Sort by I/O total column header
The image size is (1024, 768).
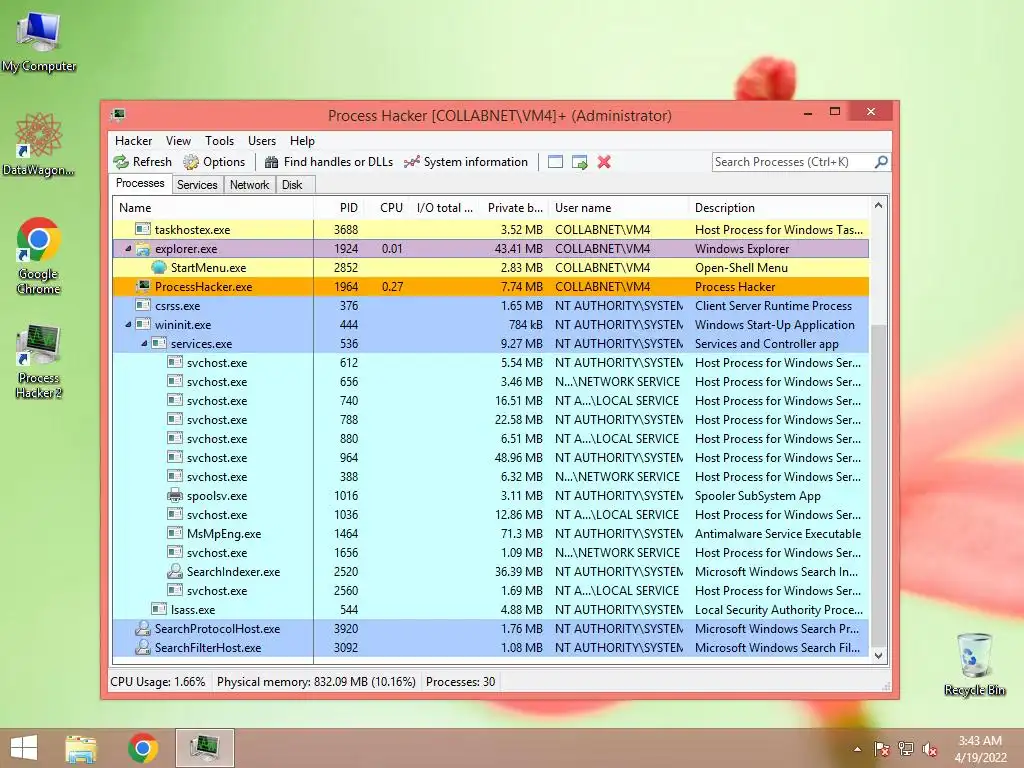click(x=445, y=208)
